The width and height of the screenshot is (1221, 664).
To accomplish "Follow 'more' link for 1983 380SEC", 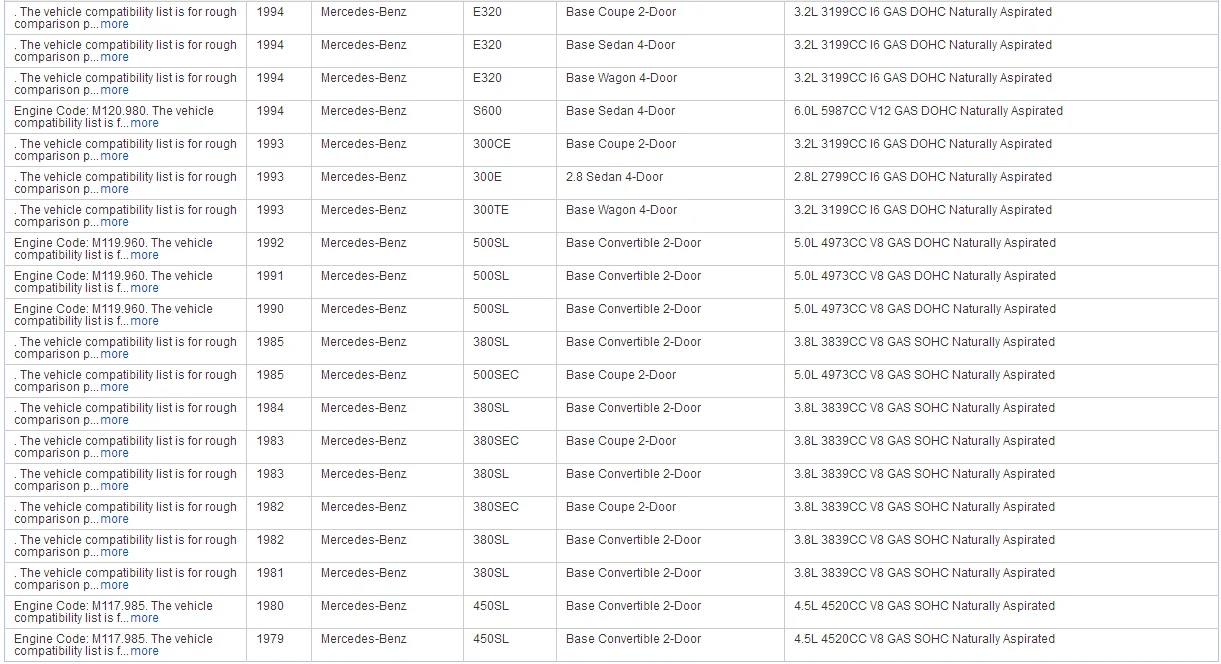I will click(114, 453).
